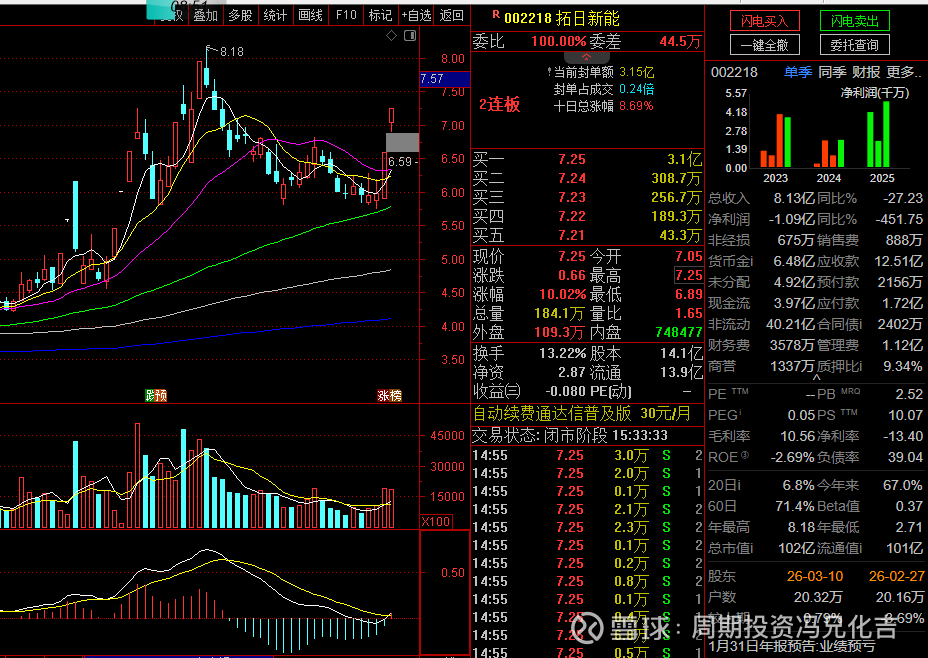Click 总市值 102亿 value
The image size is (928, 658).
tap(797, 548)
